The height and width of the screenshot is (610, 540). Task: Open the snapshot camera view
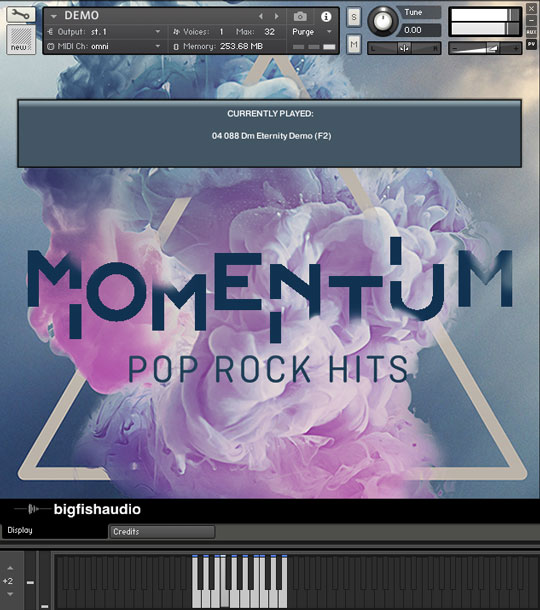(300, 16)
